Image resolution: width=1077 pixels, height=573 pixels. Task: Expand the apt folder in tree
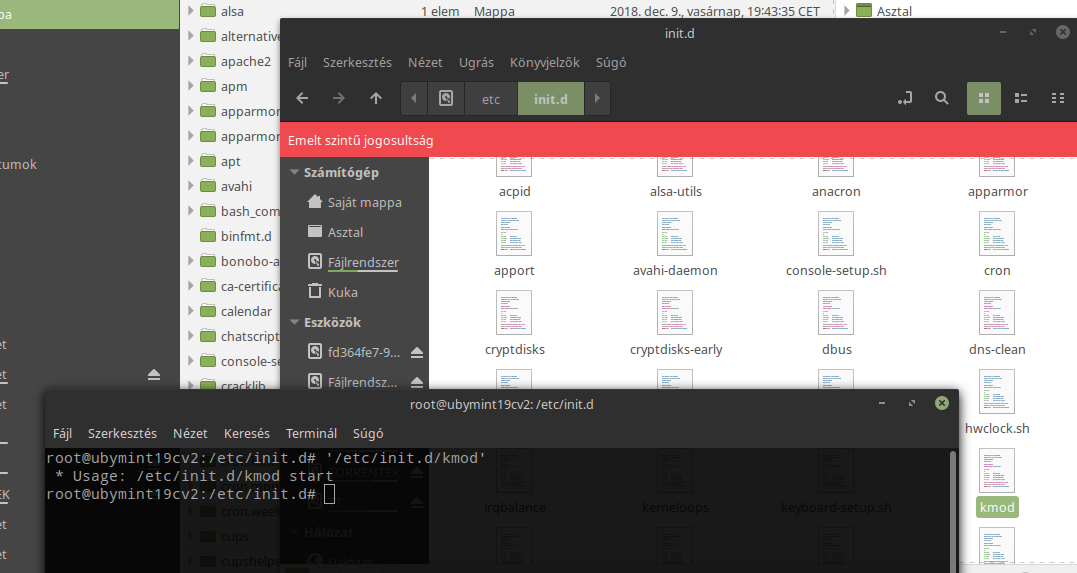(191, 161)
